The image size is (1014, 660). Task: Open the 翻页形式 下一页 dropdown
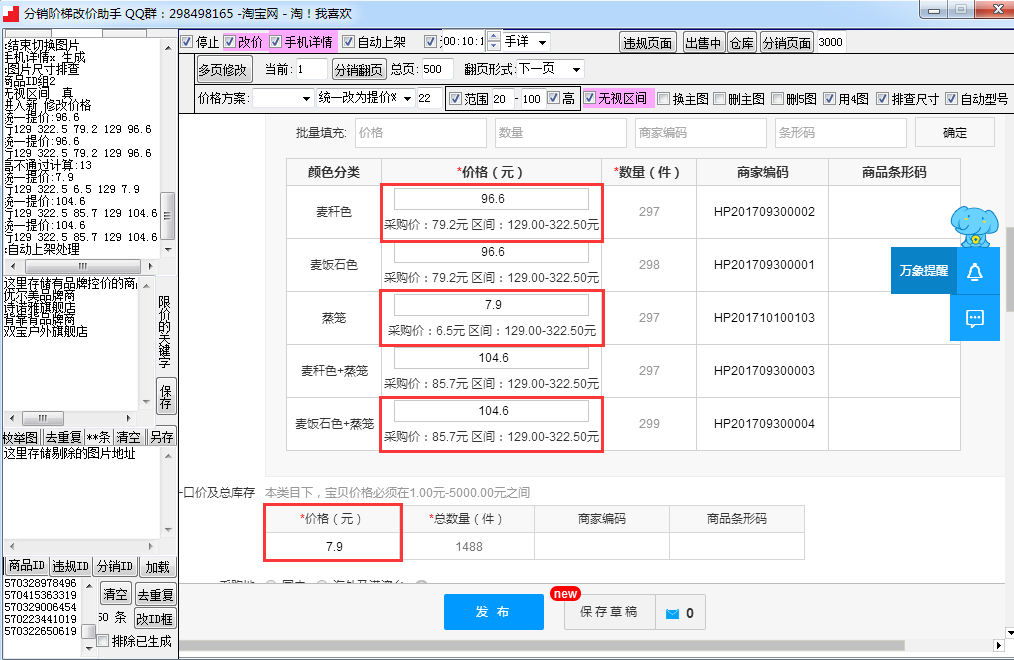tap(549, 69)
